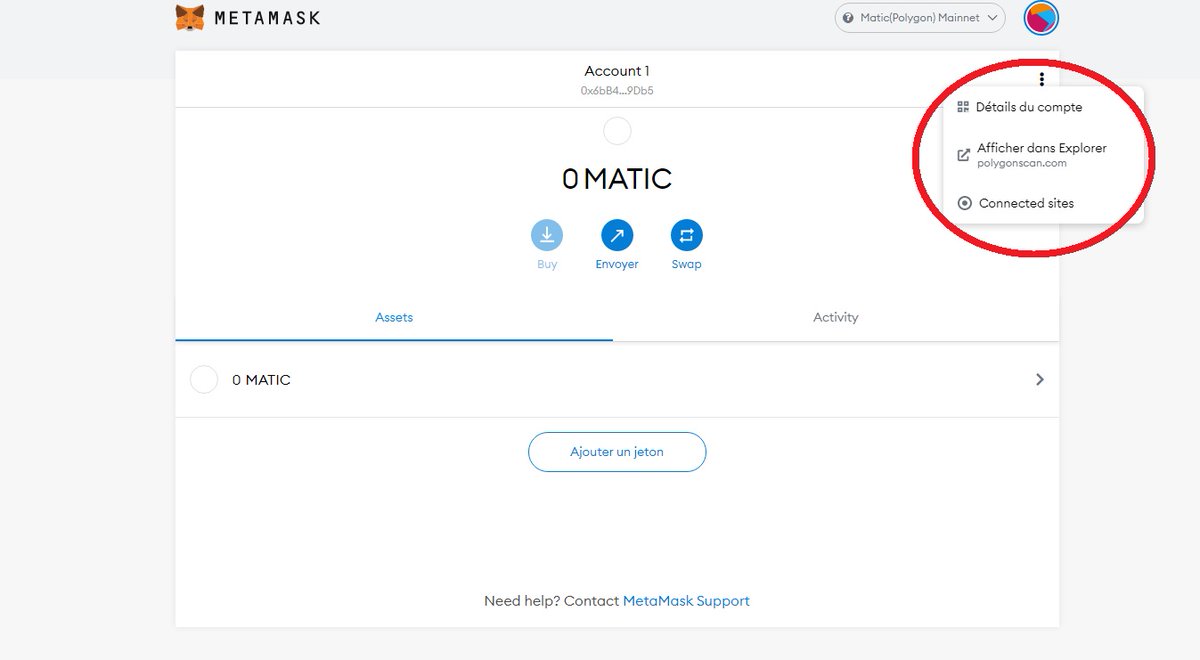Open Connected sites menu entry
Image resolution: width=1200 pixels, height=660 pixels.
[1043, 203]
